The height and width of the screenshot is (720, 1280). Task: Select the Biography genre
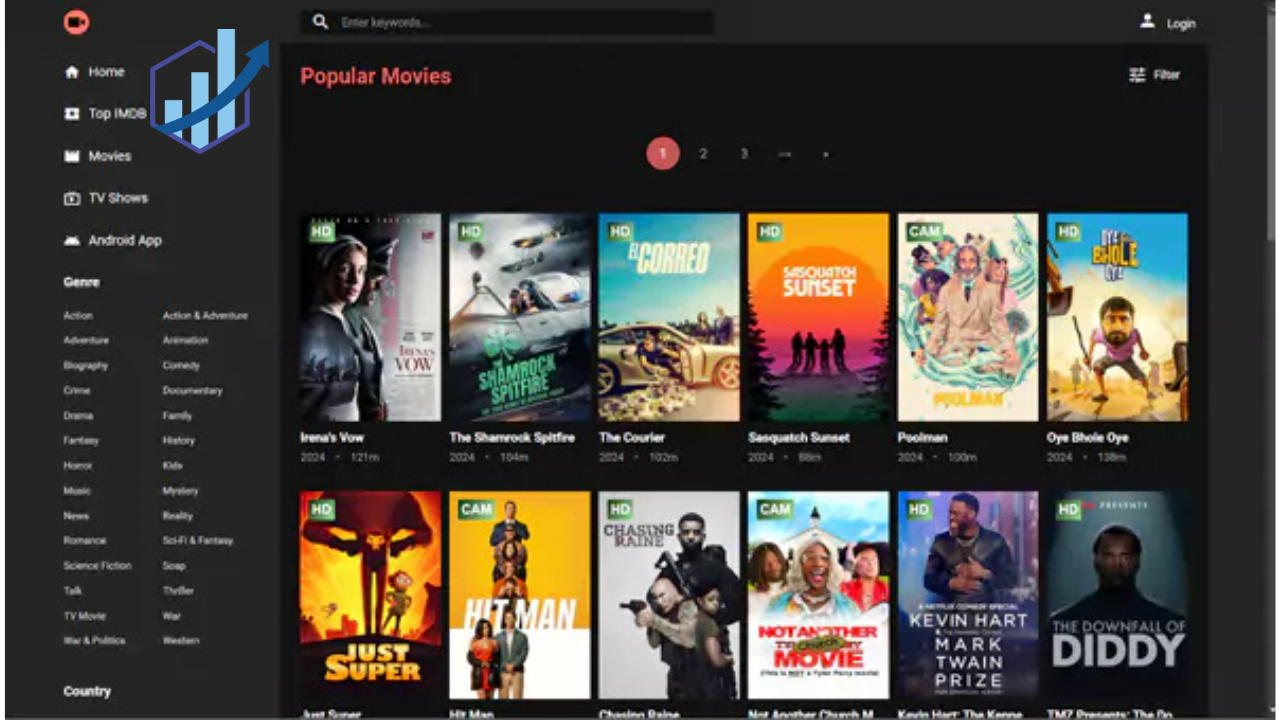86,365
